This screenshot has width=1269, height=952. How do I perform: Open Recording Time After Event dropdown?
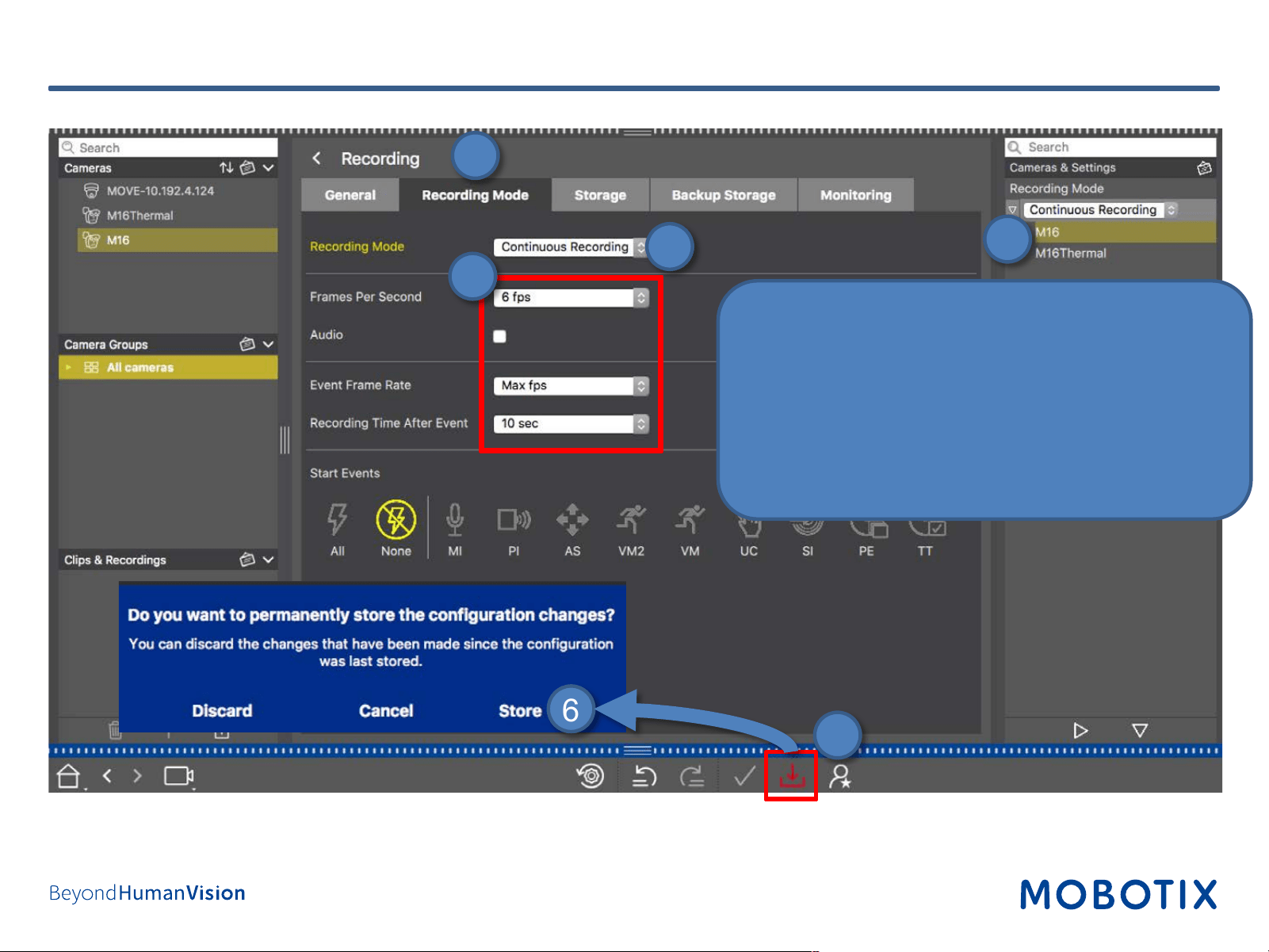(x=571, y=424)
